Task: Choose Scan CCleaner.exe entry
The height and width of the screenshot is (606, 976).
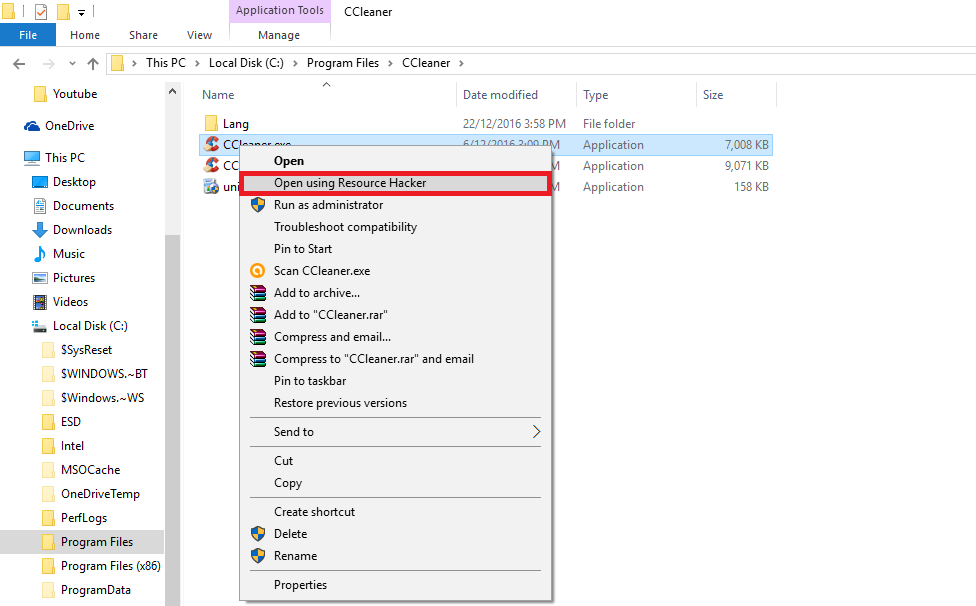Action: click(395, 271)
